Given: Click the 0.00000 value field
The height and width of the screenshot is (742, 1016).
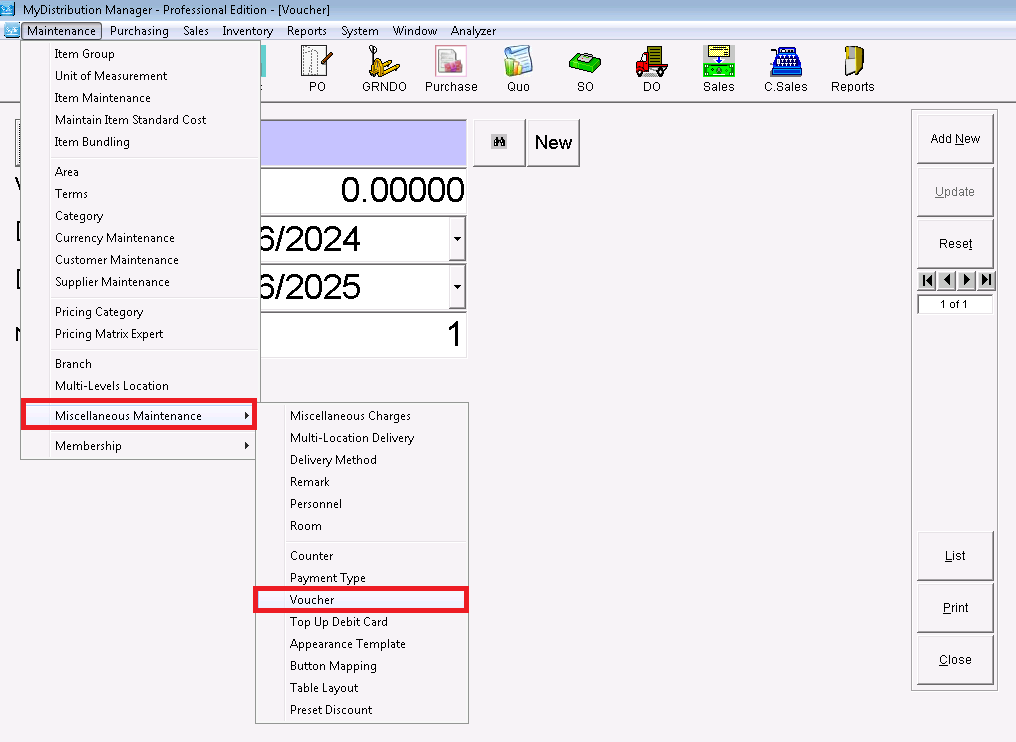Looking at the screenshot, I should coord(363,190).
